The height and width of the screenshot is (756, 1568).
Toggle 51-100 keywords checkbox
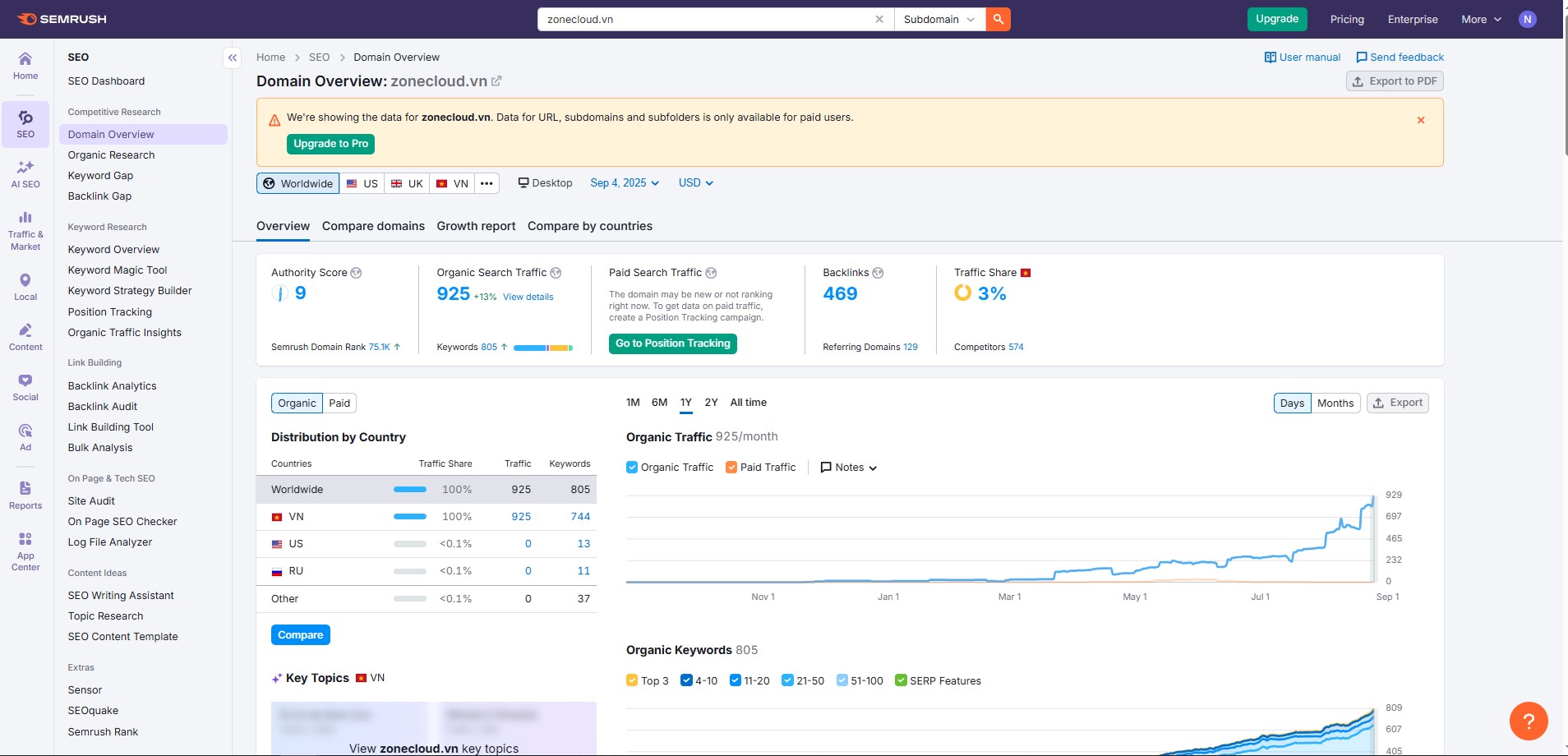pos(842,680)
